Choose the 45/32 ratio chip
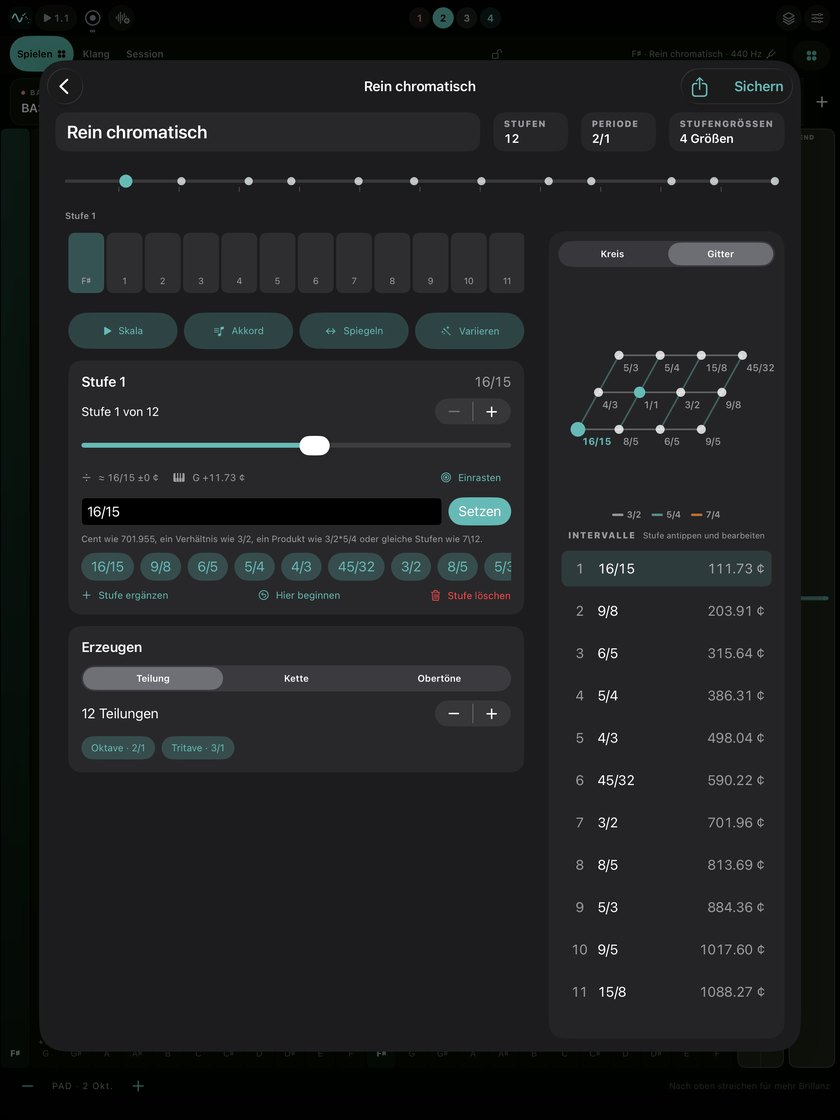840x1120 pixels. [x=356, y=566]
